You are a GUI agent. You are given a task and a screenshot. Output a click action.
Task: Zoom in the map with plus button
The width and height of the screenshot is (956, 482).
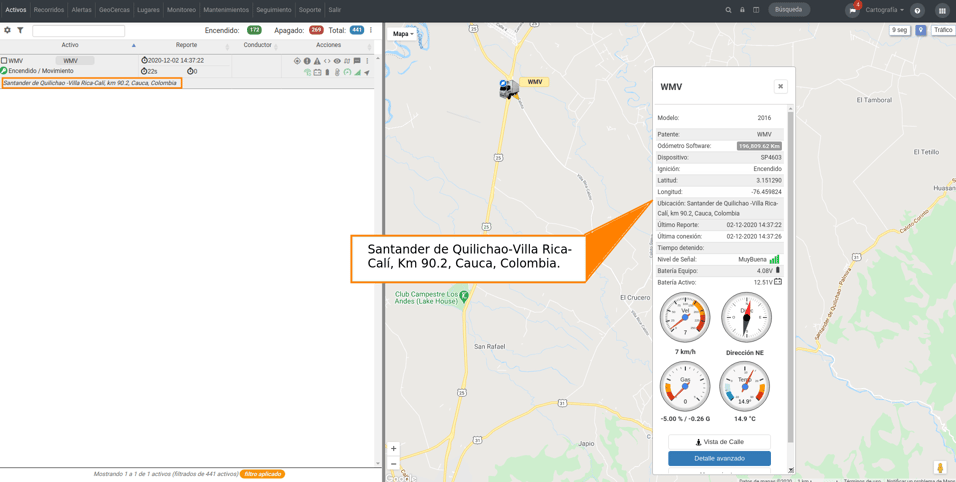coord(393,448)
